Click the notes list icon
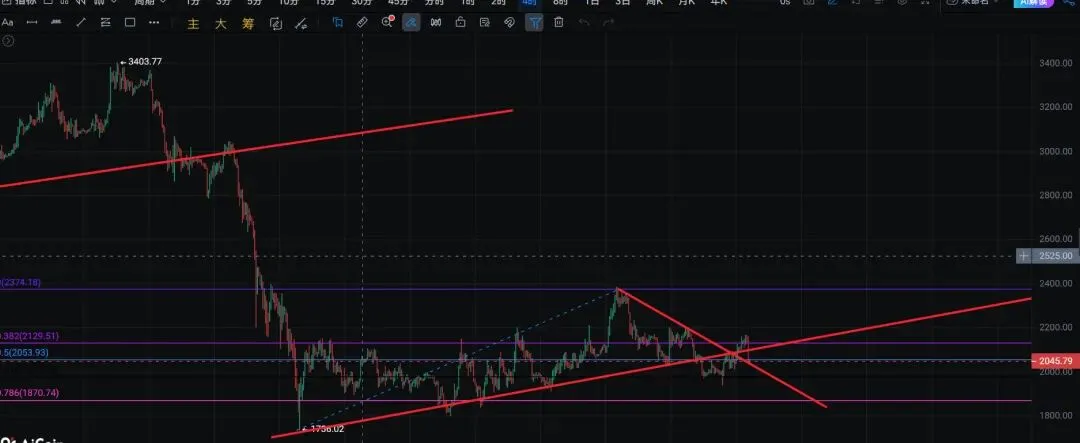The width and height of the screenshot is (1080, 443). (x=485, y=23)
